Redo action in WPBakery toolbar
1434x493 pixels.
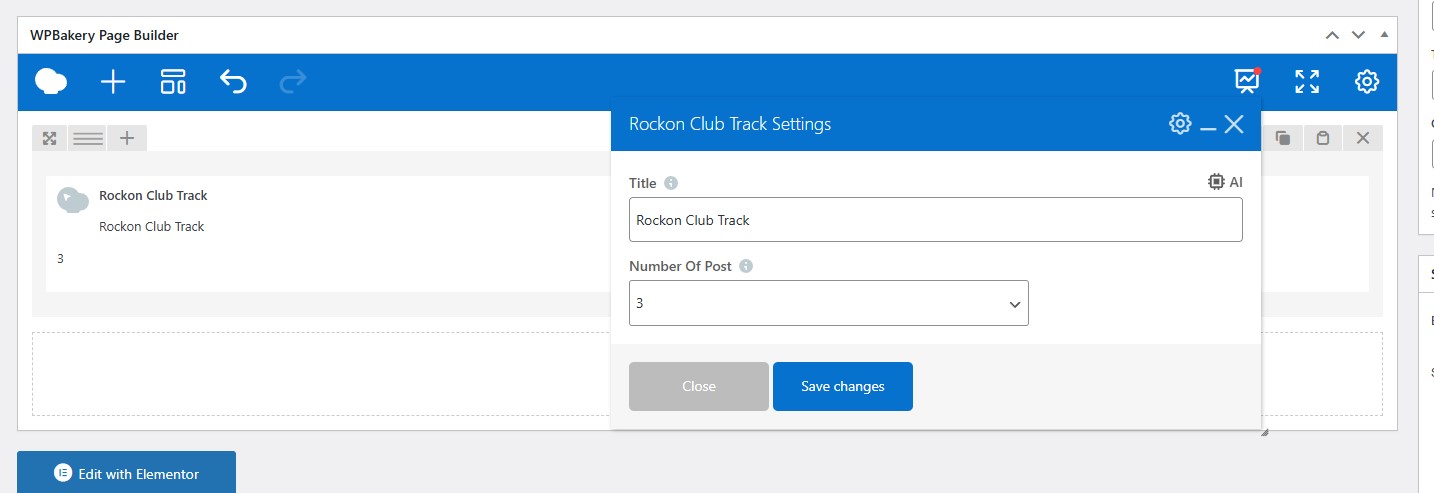tap(293, 82)
